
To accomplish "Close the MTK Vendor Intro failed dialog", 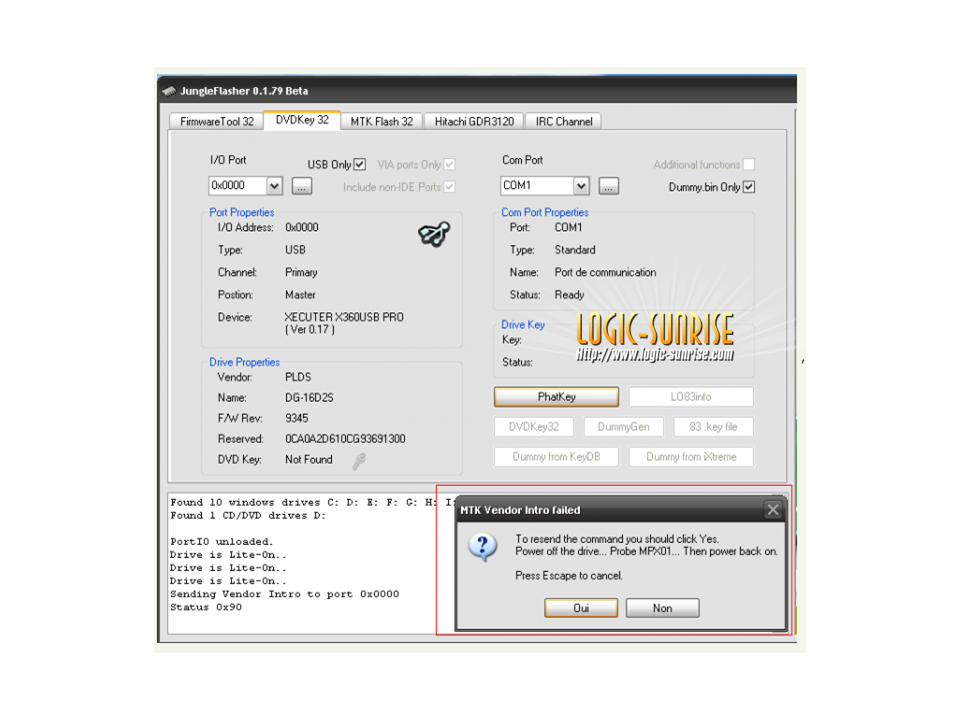I will 773,509.
